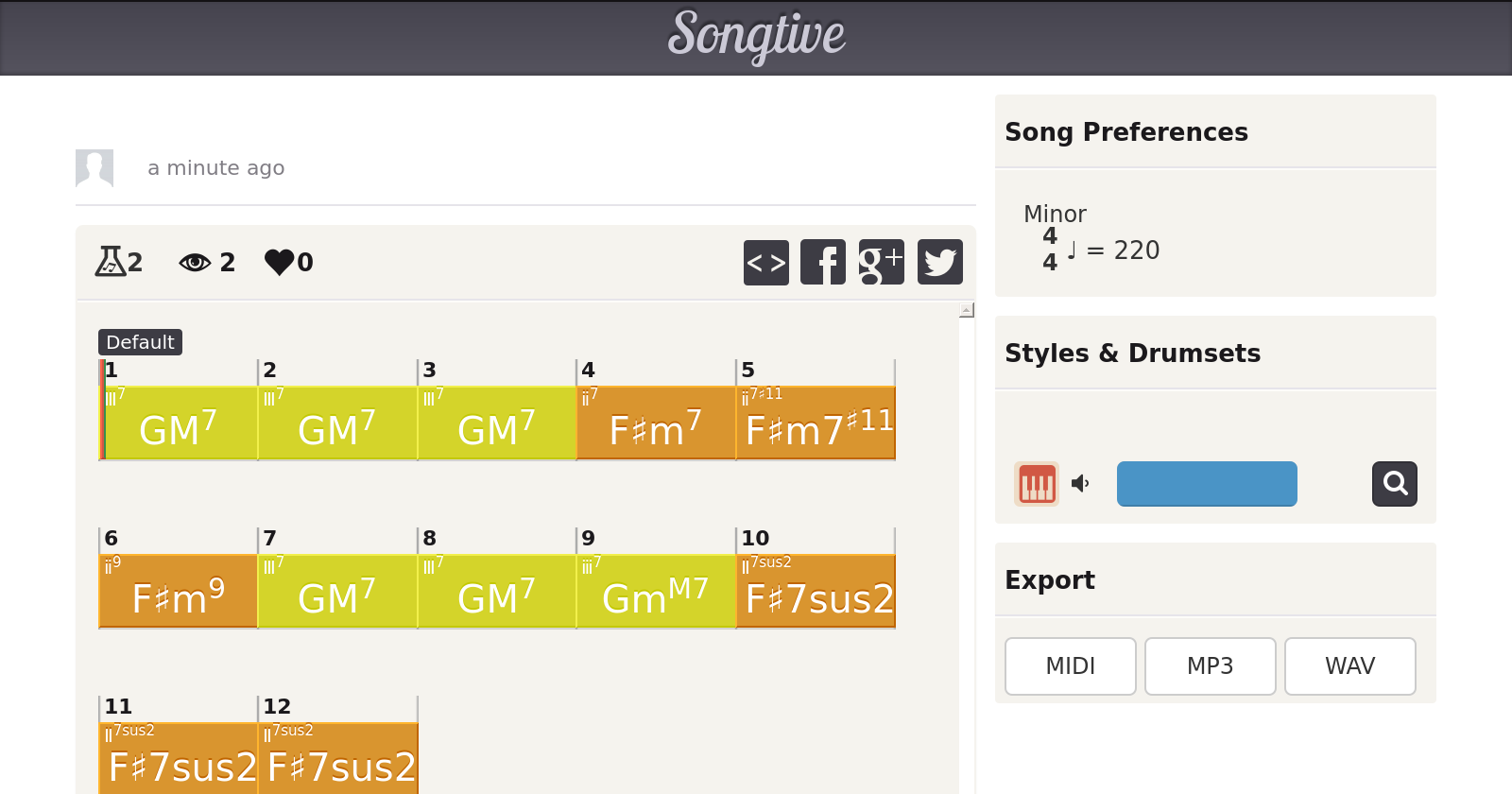Viewport: 1512px width, 794px height.
Task: Export the song as MP3
Action: tap(1210, 666)
